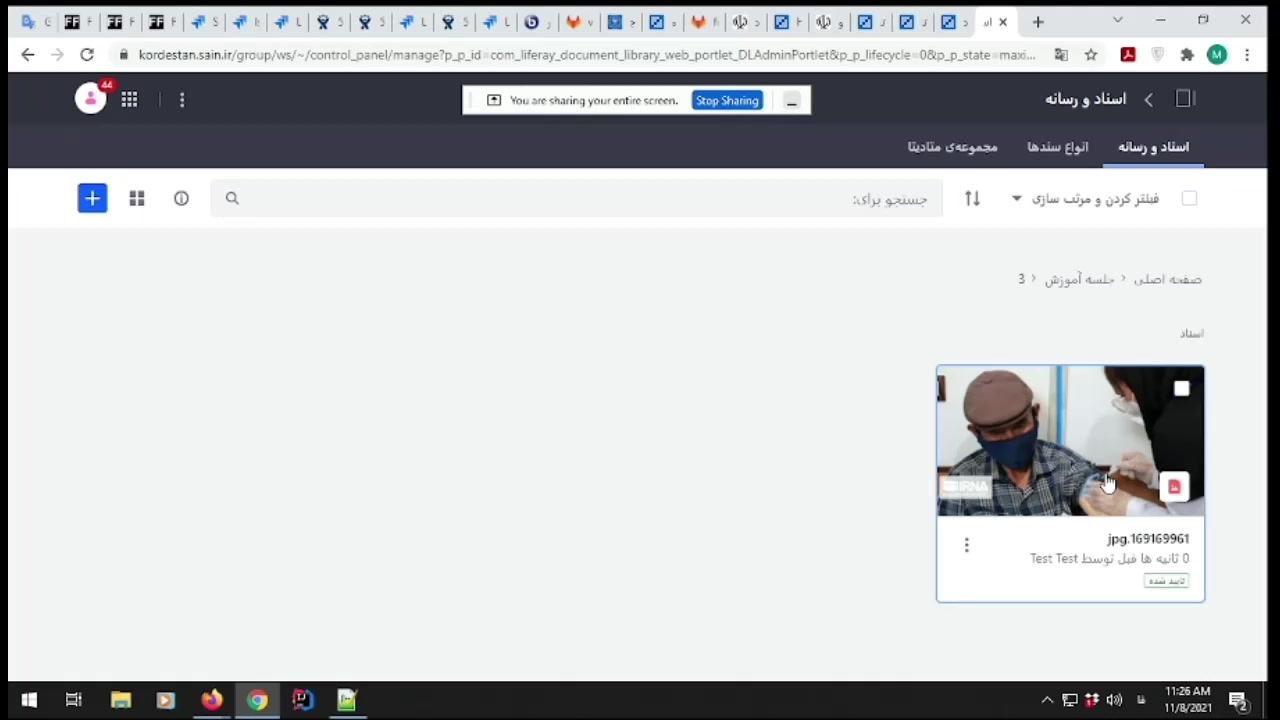The height and width of the screenshot is (720, 1280).
Task: Open the Chrome profile avatar M
Action: pos(1217,55)
